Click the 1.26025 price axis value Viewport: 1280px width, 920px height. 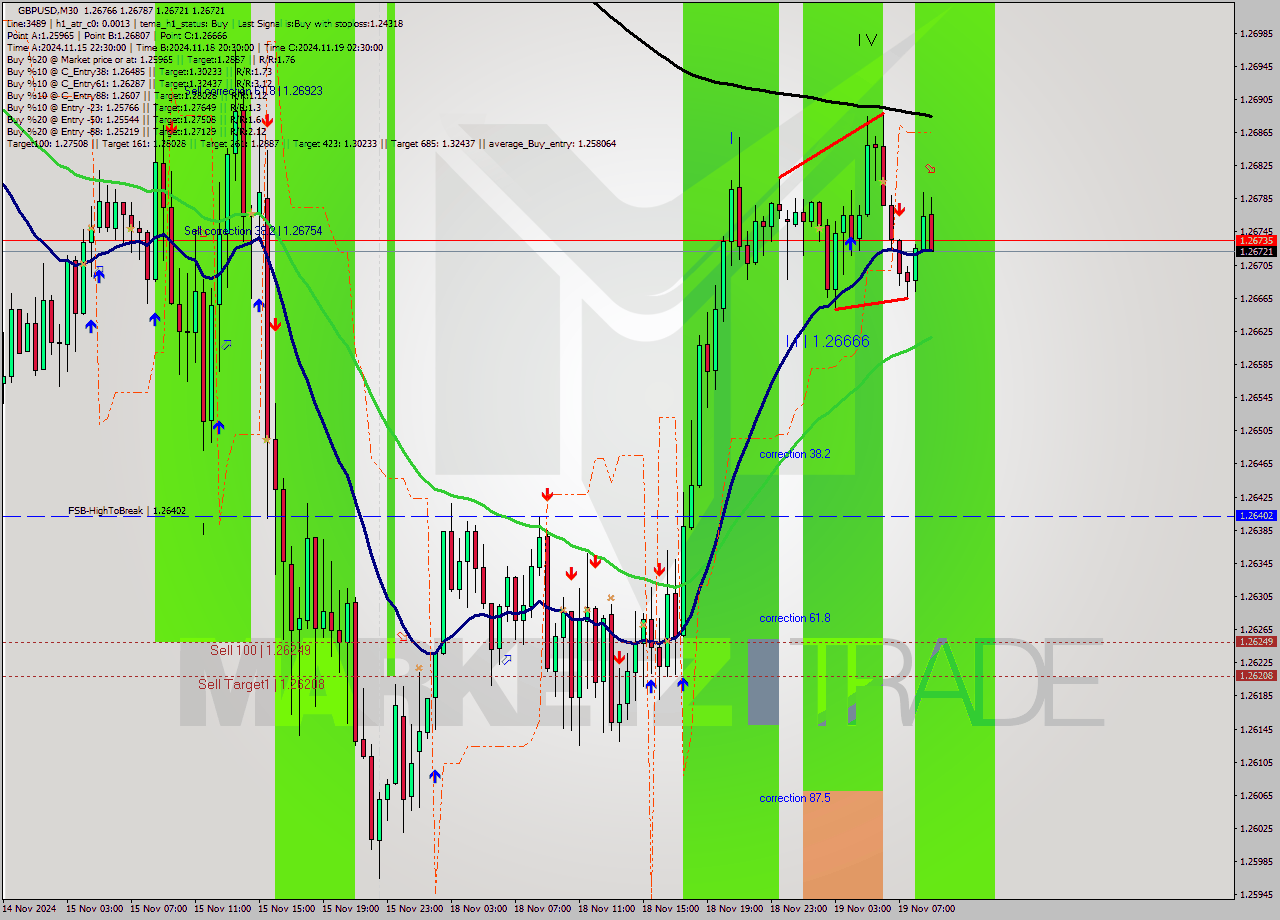tap(1256, 829)
